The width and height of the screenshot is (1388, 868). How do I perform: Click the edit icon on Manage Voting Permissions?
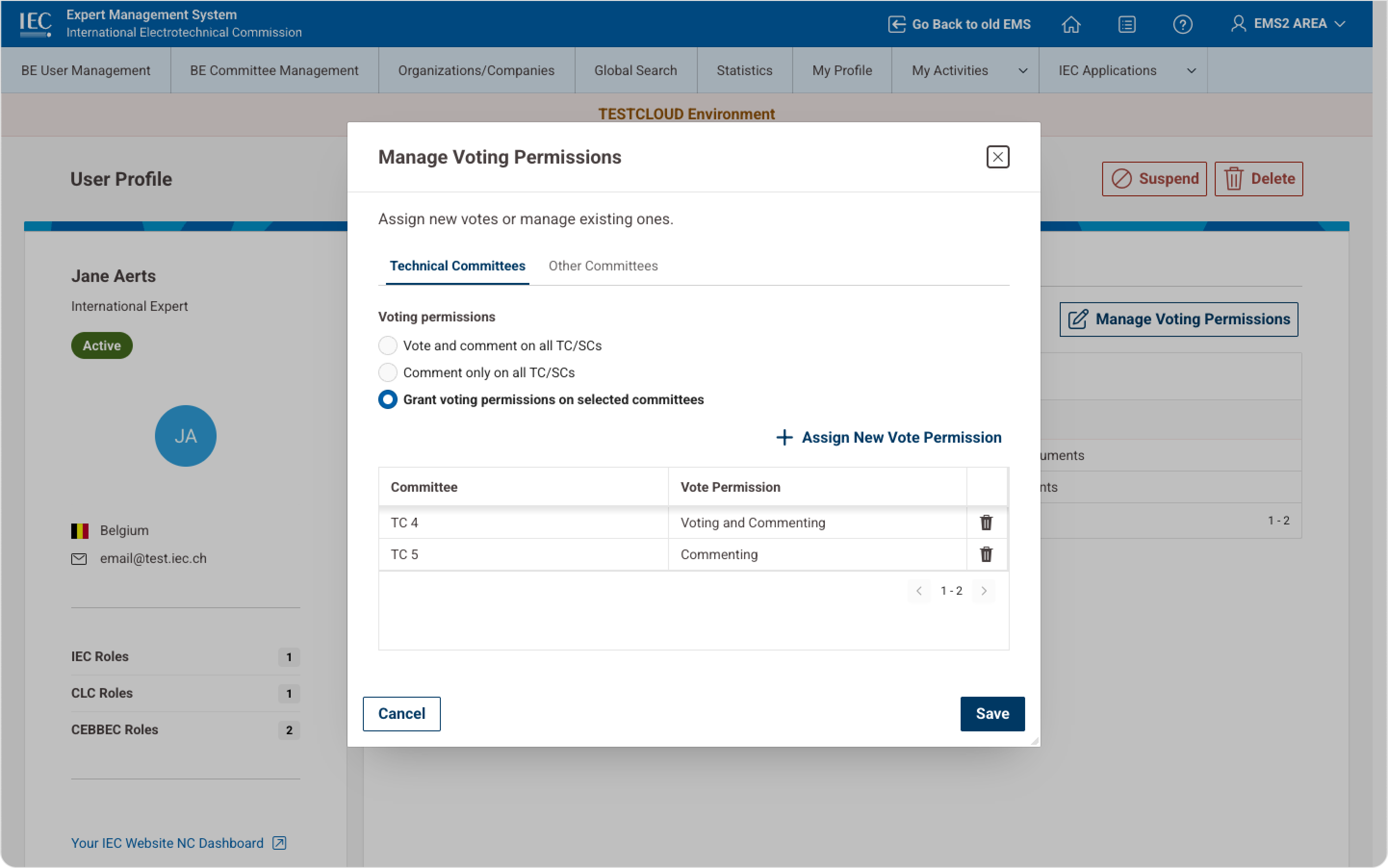click(1079, 319)
